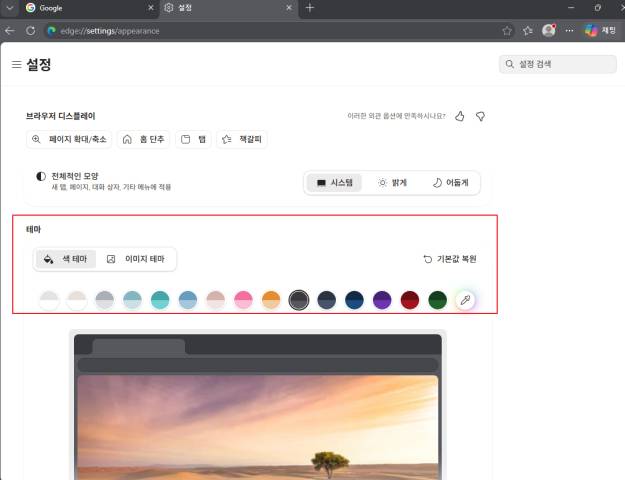Pick the purple theme swatch
This screenshot has height=480, width=625.
click(x=382, y=300)
